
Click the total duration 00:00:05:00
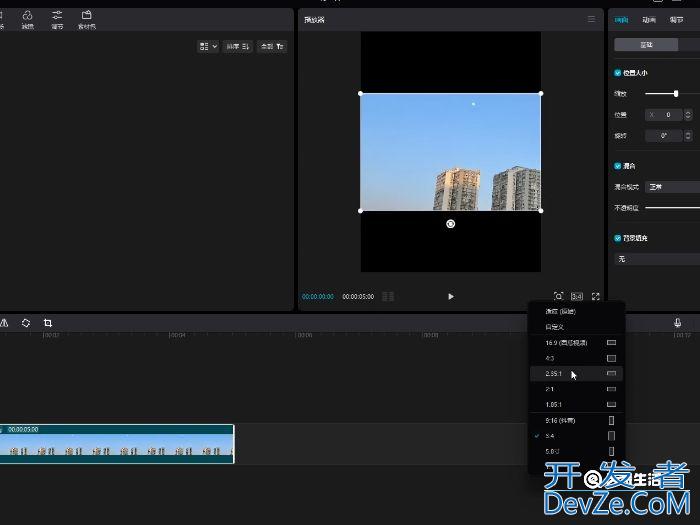[358, 296]
